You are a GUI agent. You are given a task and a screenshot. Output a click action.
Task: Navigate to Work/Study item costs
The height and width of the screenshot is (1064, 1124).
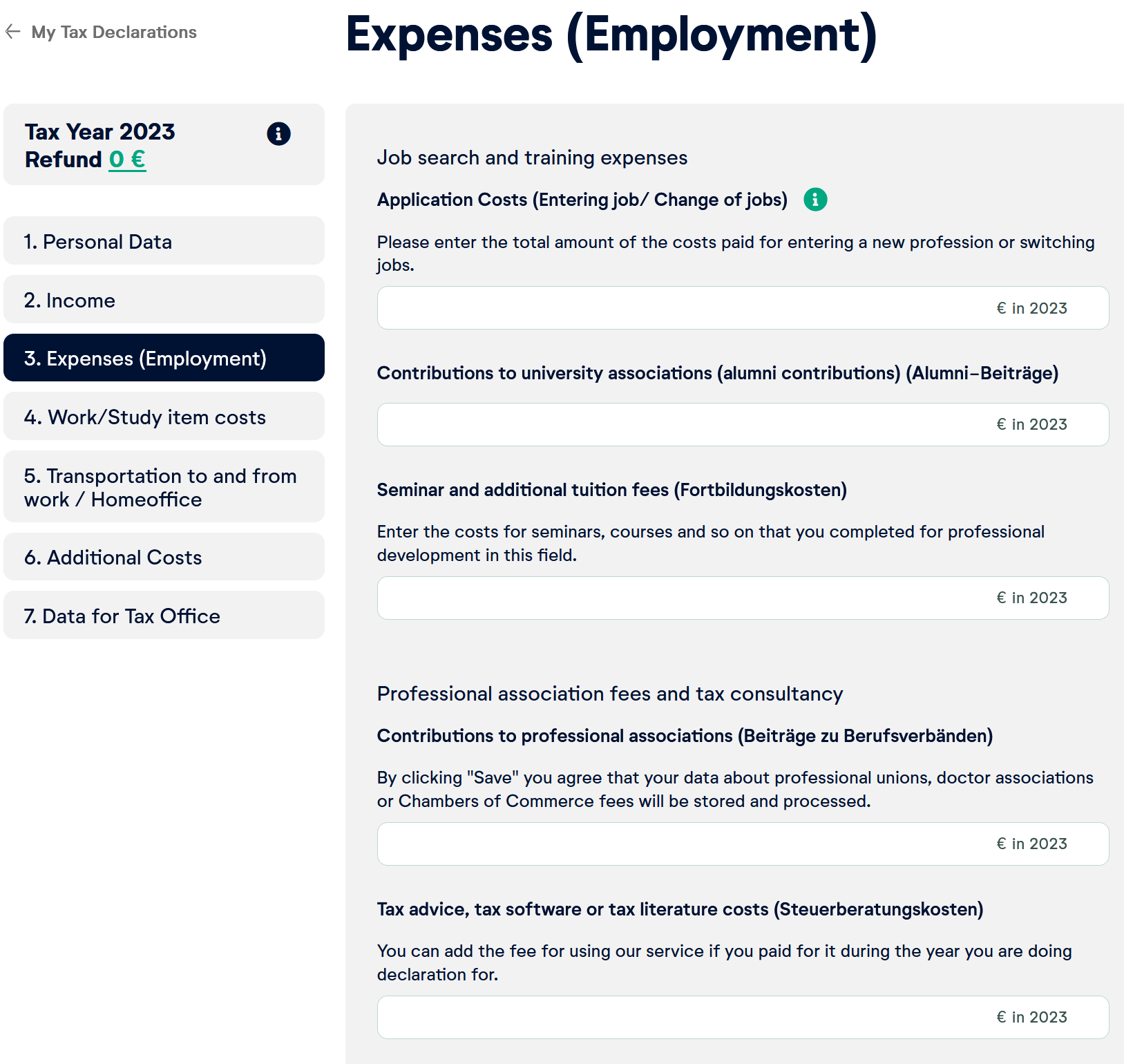pyautogui.click(x=164, y=417)
